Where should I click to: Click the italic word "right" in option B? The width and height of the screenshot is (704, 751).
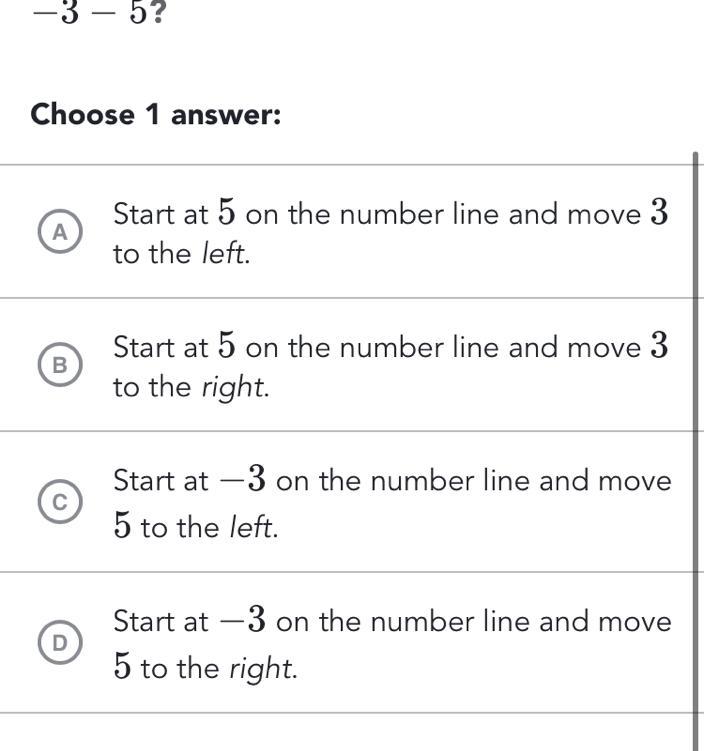point(234,388)
